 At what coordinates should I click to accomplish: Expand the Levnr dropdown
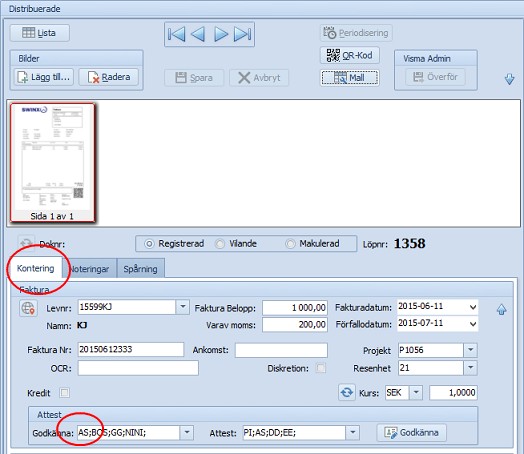click(x=182, y=307)
